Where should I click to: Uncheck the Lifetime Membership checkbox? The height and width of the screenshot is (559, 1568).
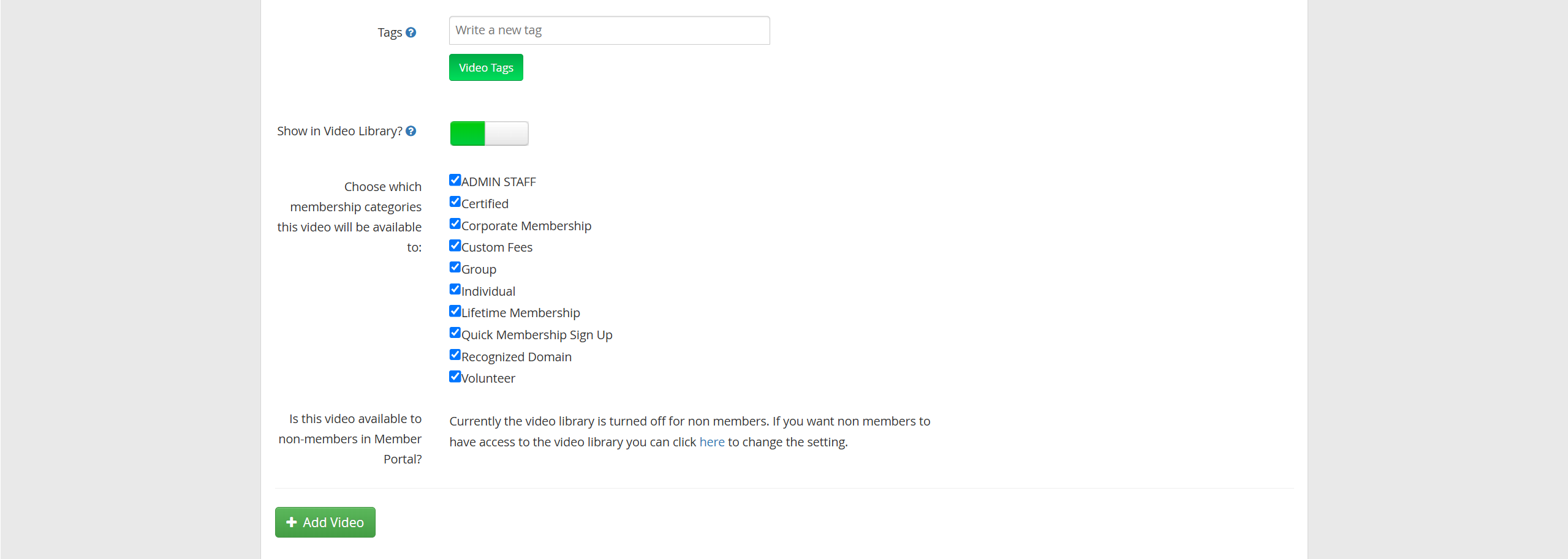(x=455, y=311)
